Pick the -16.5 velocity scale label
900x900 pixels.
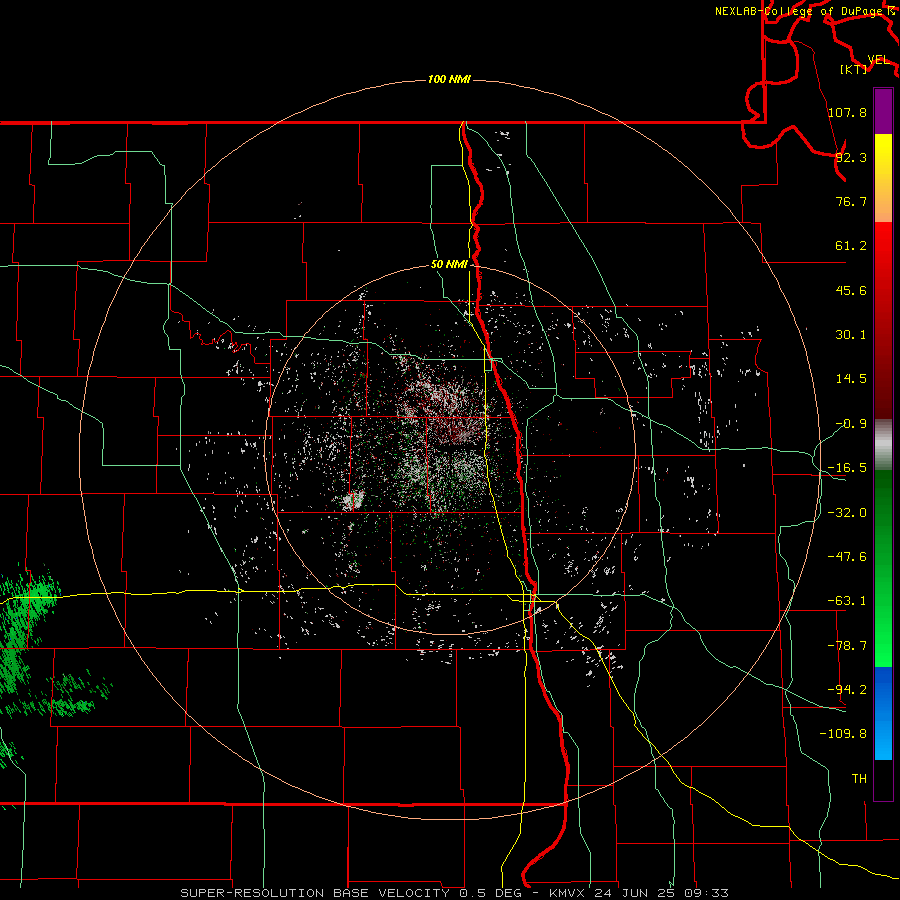[847, 468]
